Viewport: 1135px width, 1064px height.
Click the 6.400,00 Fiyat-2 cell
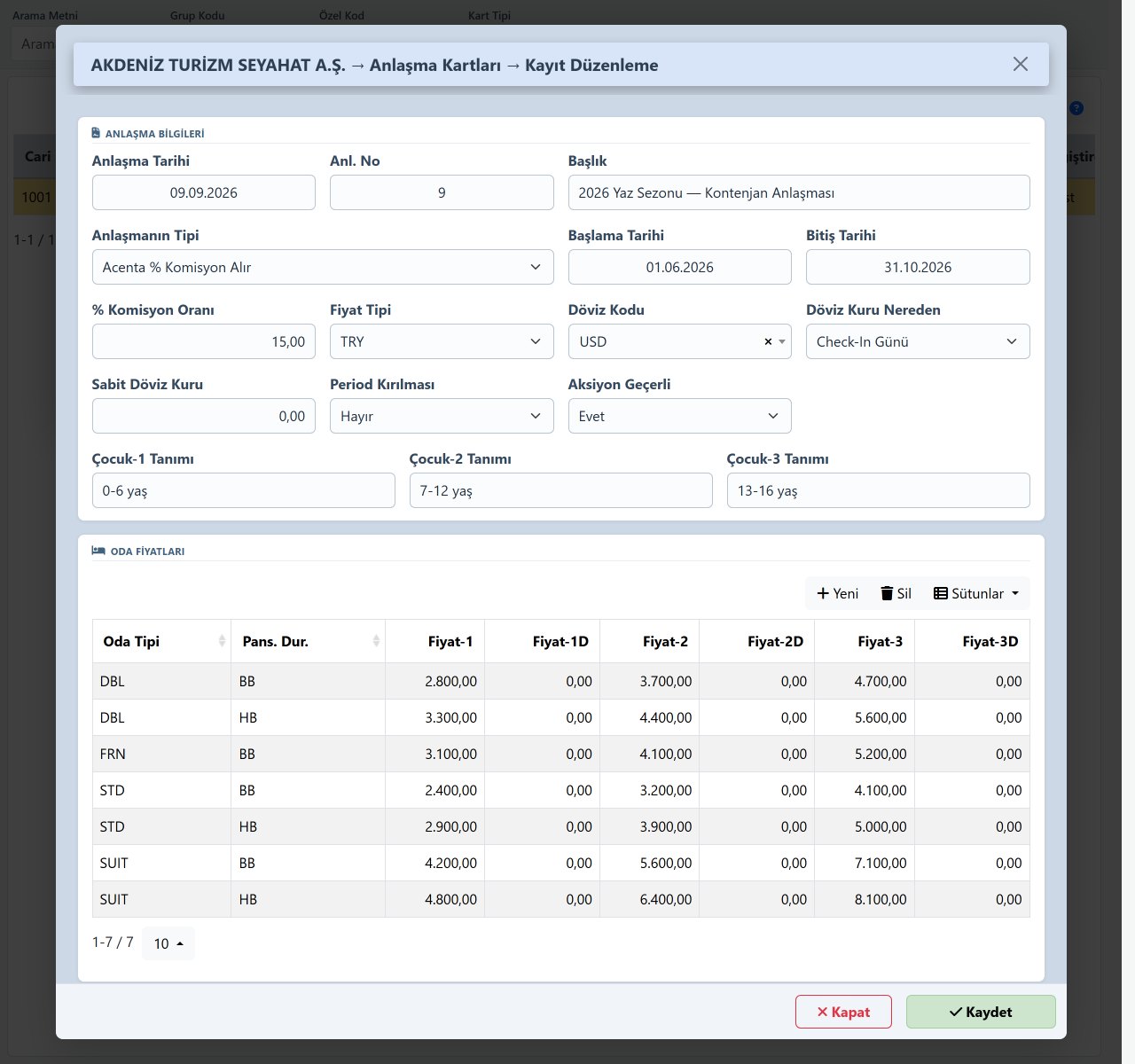pos(649,899)
